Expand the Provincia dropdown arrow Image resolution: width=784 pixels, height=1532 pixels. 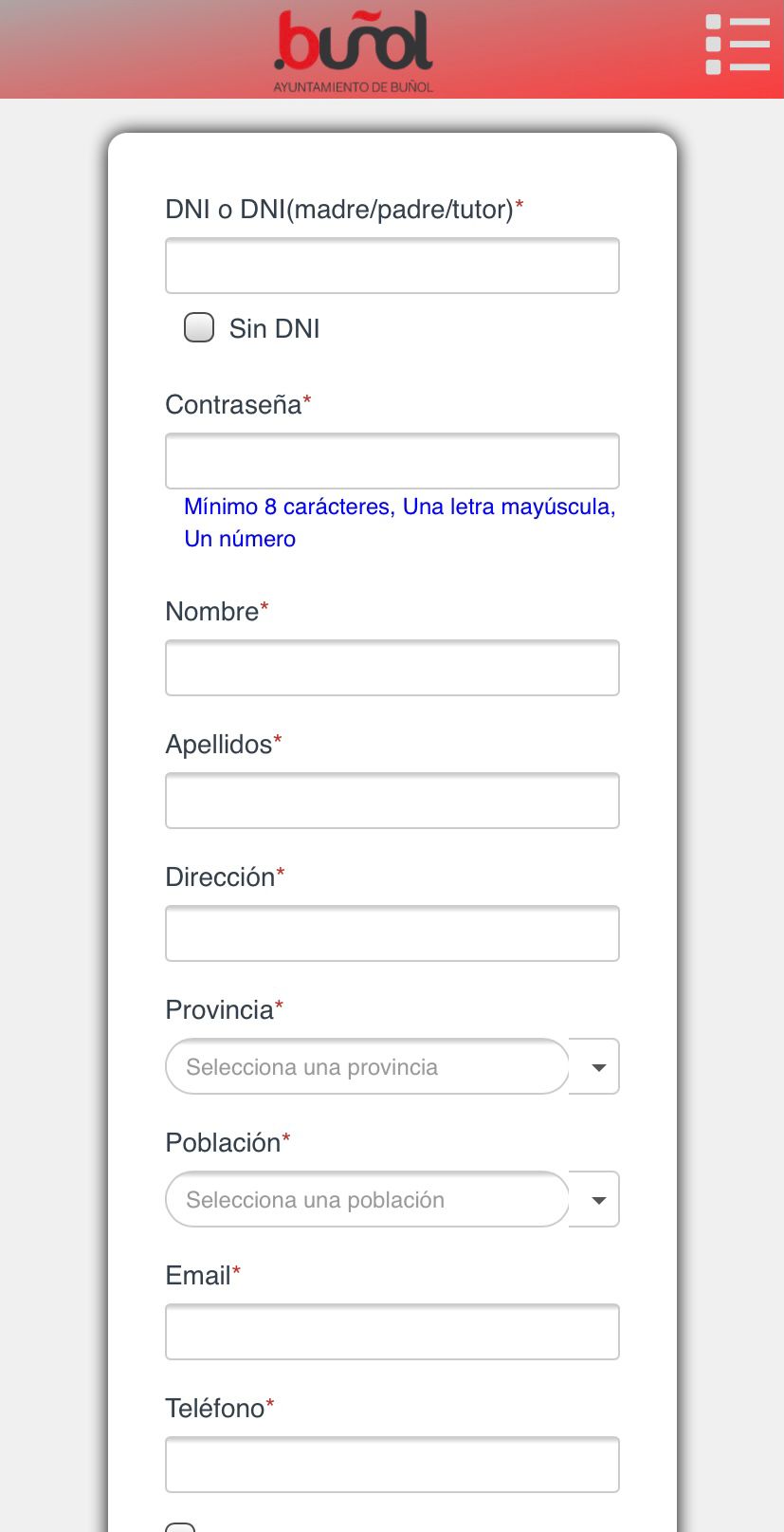(597, 1067)
